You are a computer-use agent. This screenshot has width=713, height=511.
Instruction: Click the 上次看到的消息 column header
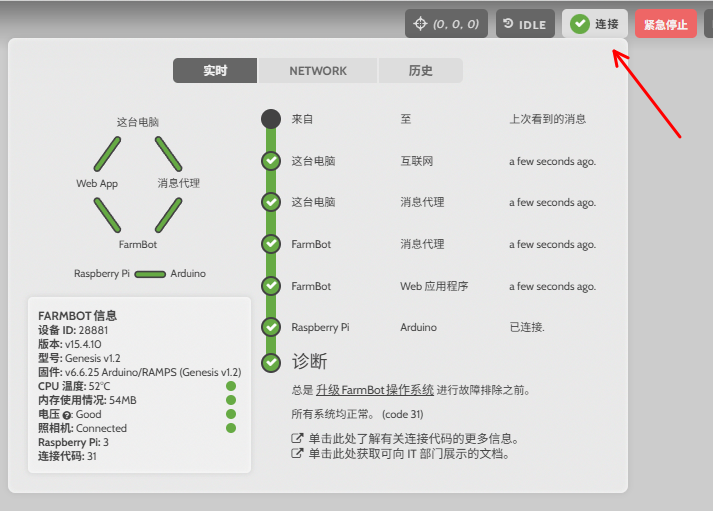coord(547,119)
